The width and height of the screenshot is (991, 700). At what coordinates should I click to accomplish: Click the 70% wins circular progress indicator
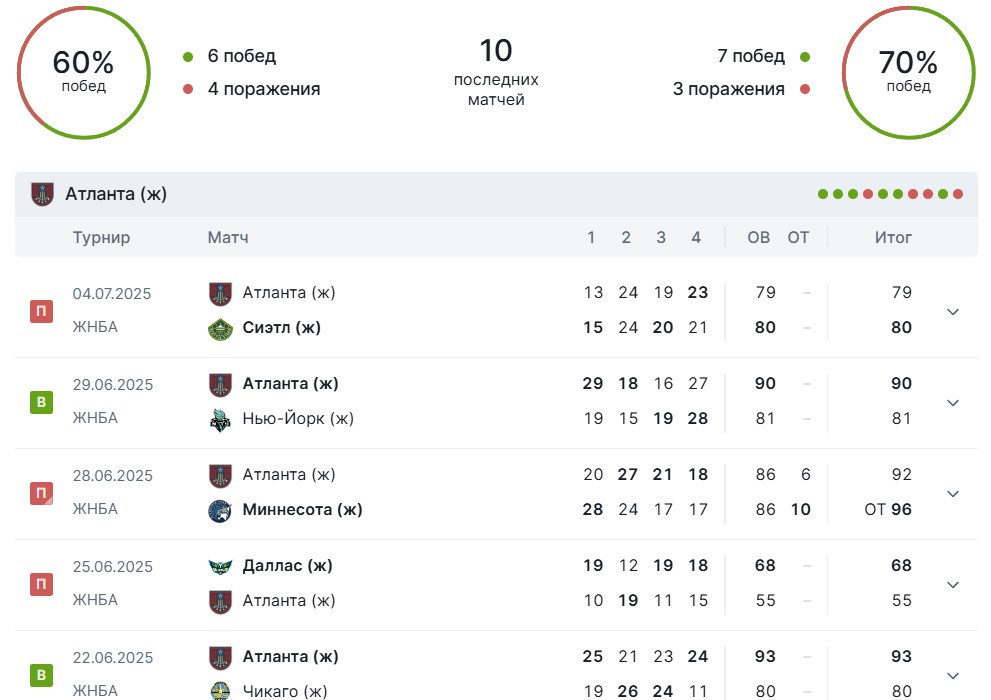[908, 72]
